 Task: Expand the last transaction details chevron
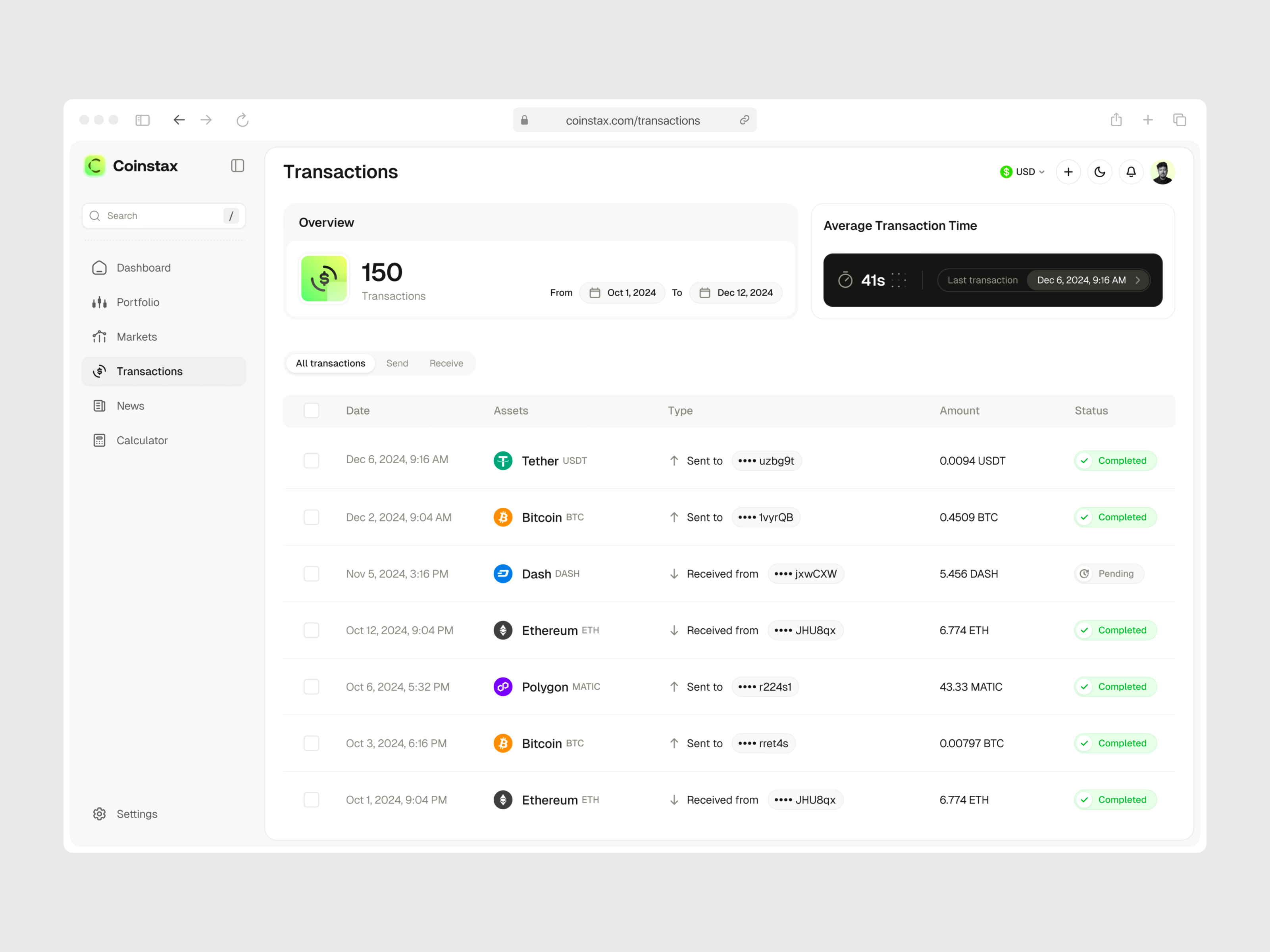1139,280
